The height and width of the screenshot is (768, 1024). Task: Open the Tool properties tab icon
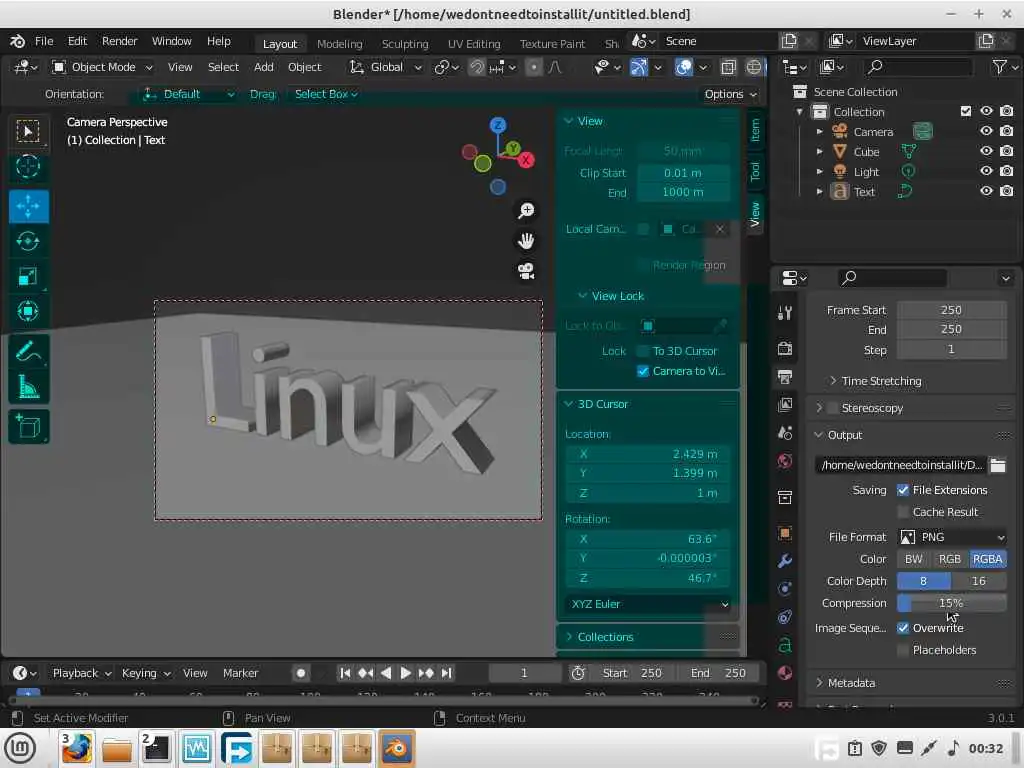tap(785, 313)
